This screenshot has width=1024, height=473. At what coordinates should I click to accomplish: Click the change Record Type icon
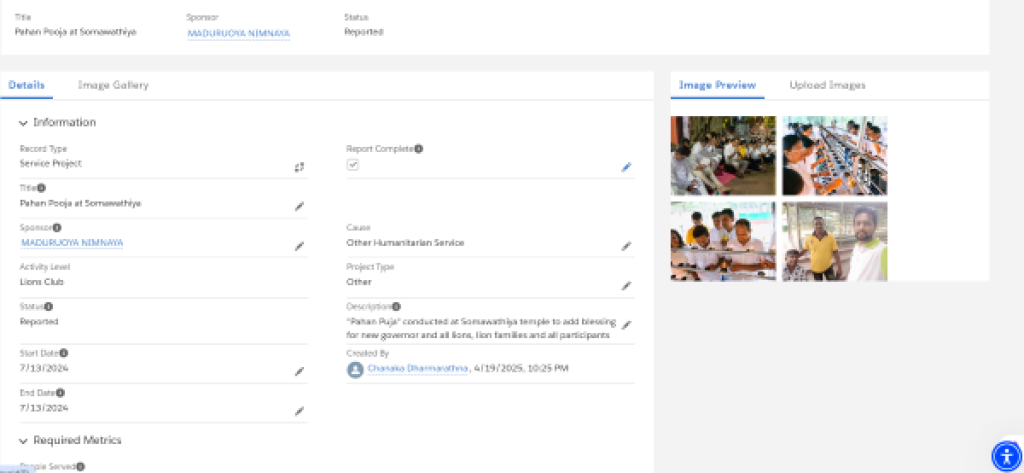coord(299,167)
